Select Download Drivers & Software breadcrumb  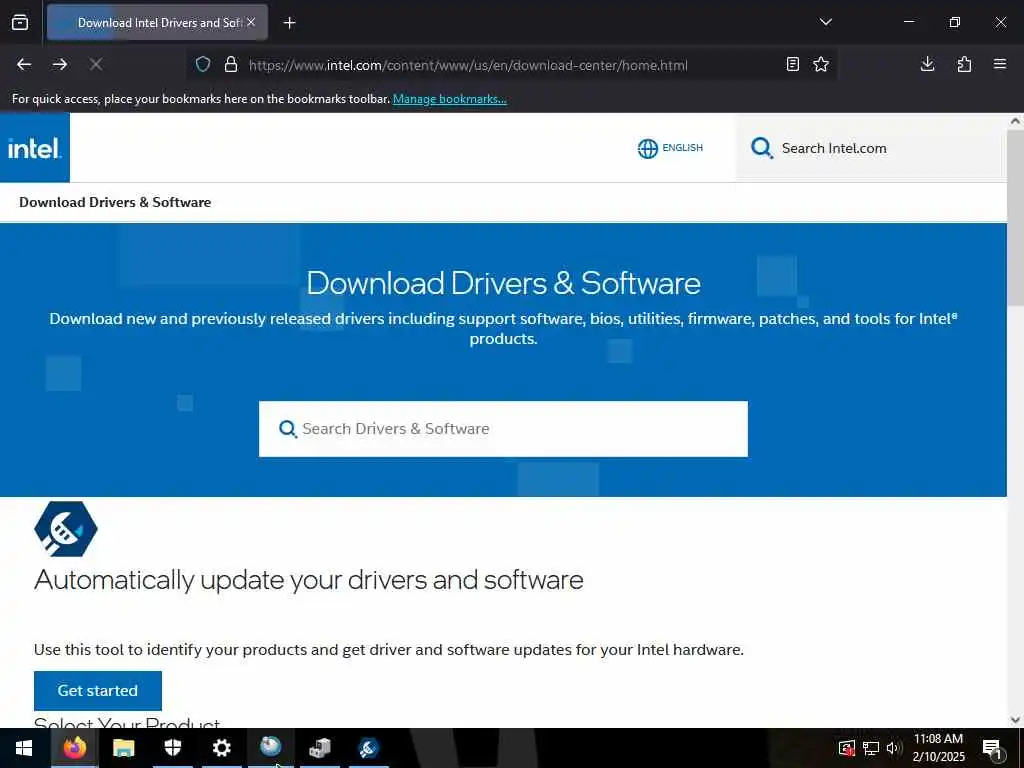[115, 202]
